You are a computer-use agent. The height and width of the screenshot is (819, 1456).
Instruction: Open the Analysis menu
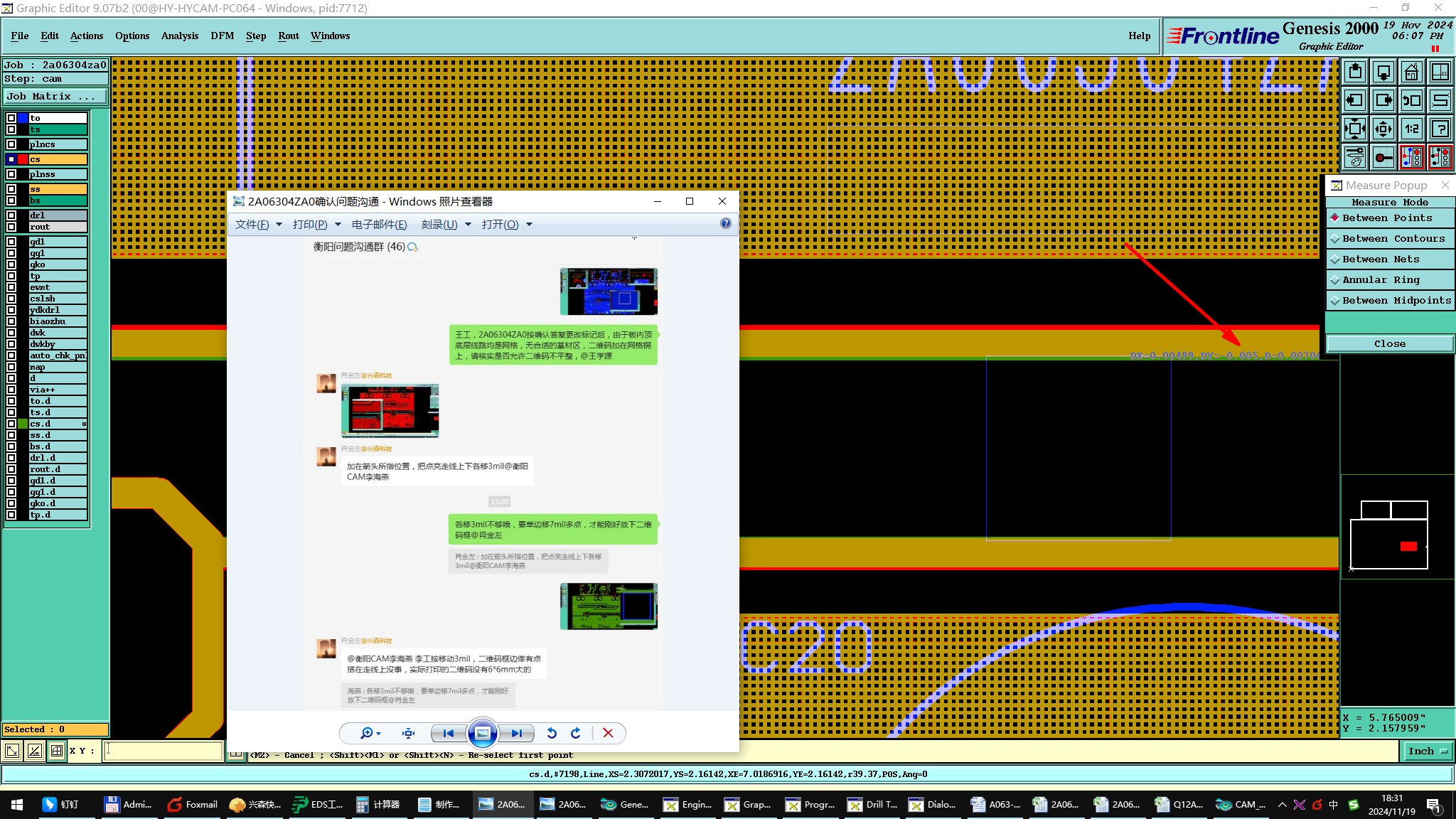pyautogui.click(x=179, y=36)
